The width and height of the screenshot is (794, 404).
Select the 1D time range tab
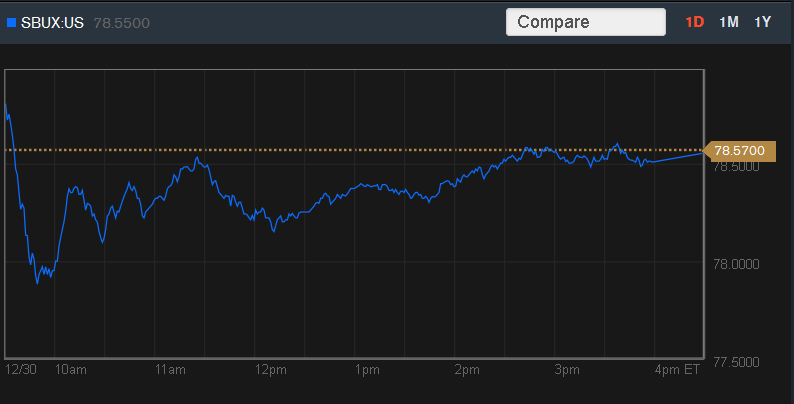pyautogui.click(x=694, y=22)
